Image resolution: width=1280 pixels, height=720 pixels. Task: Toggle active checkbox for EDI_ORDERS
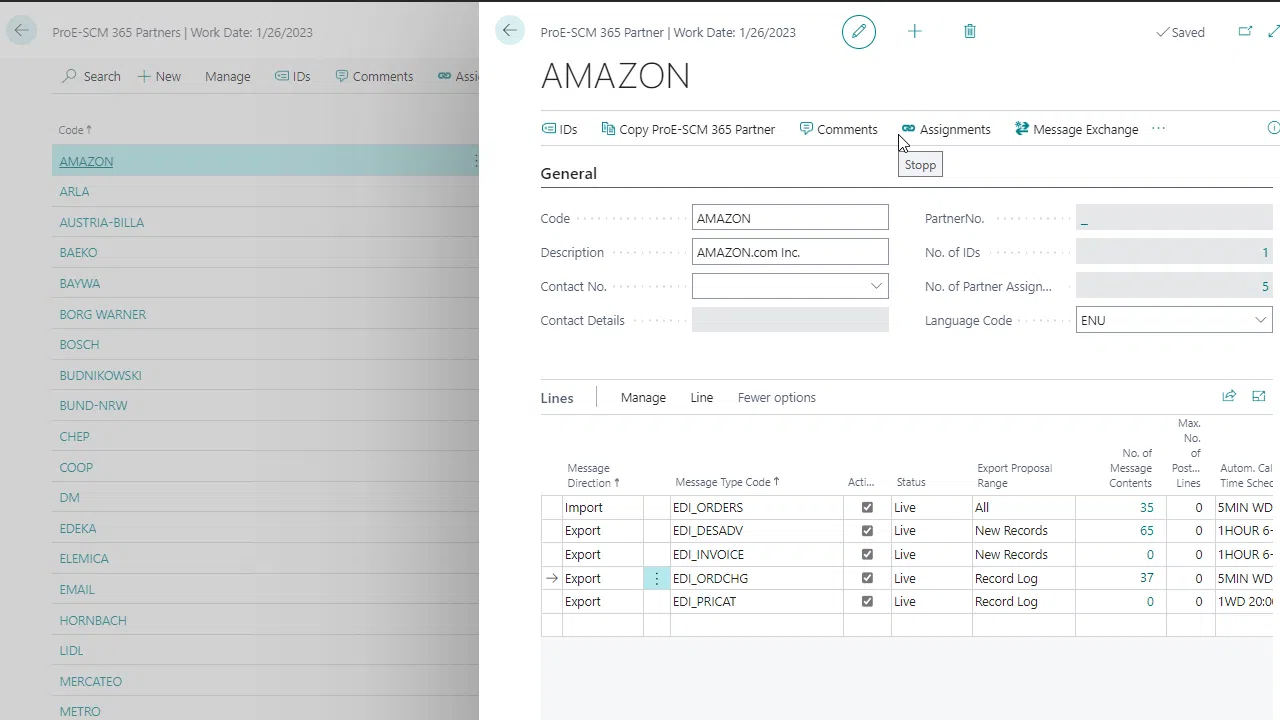(867, 507)
